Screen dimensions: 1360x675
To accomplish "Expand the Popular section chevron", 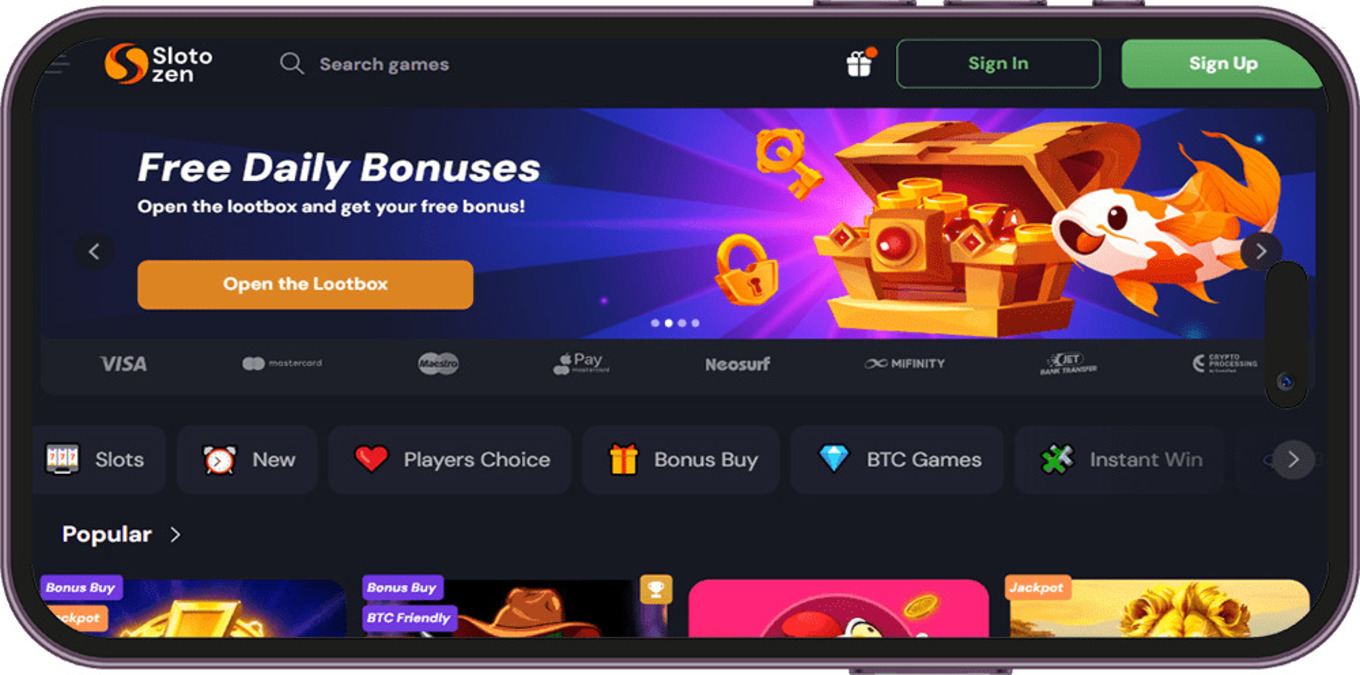I will tap(175, 535).
